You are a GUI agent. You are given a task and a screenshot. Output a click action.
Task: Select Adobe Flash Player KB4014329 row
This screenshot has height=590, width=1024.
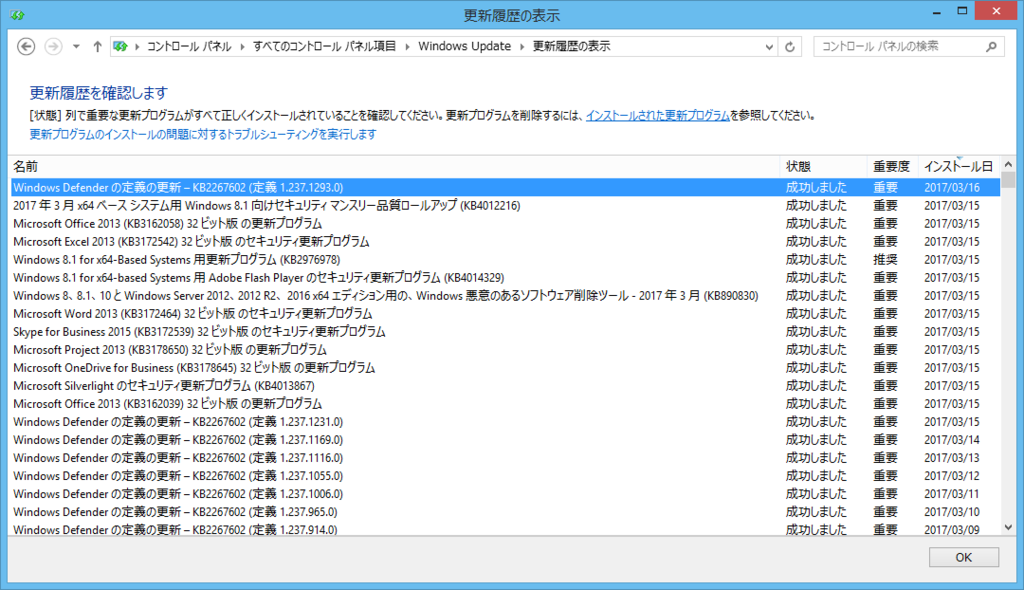(x=505, y=278)
